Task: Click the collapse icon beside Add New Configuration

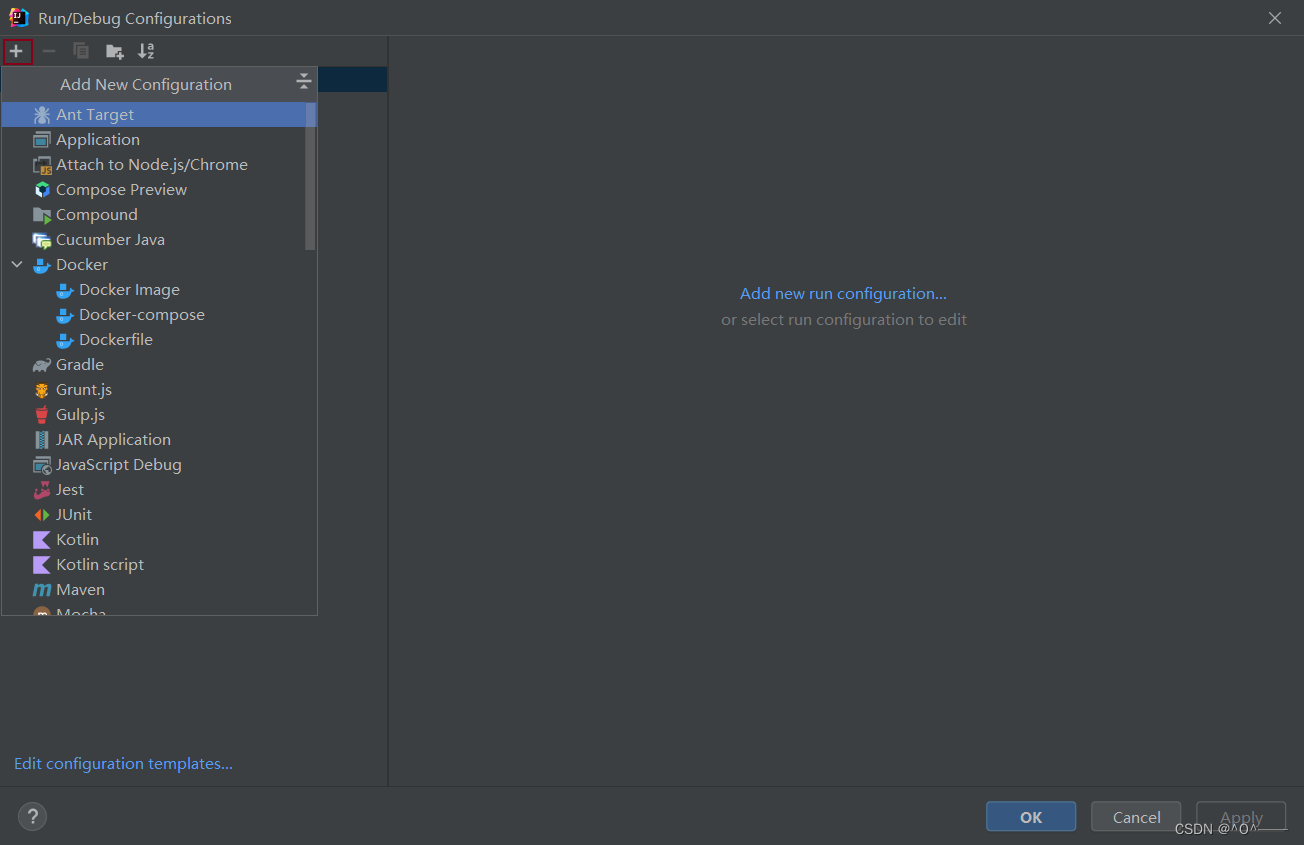Action: [x=304, y=82]
